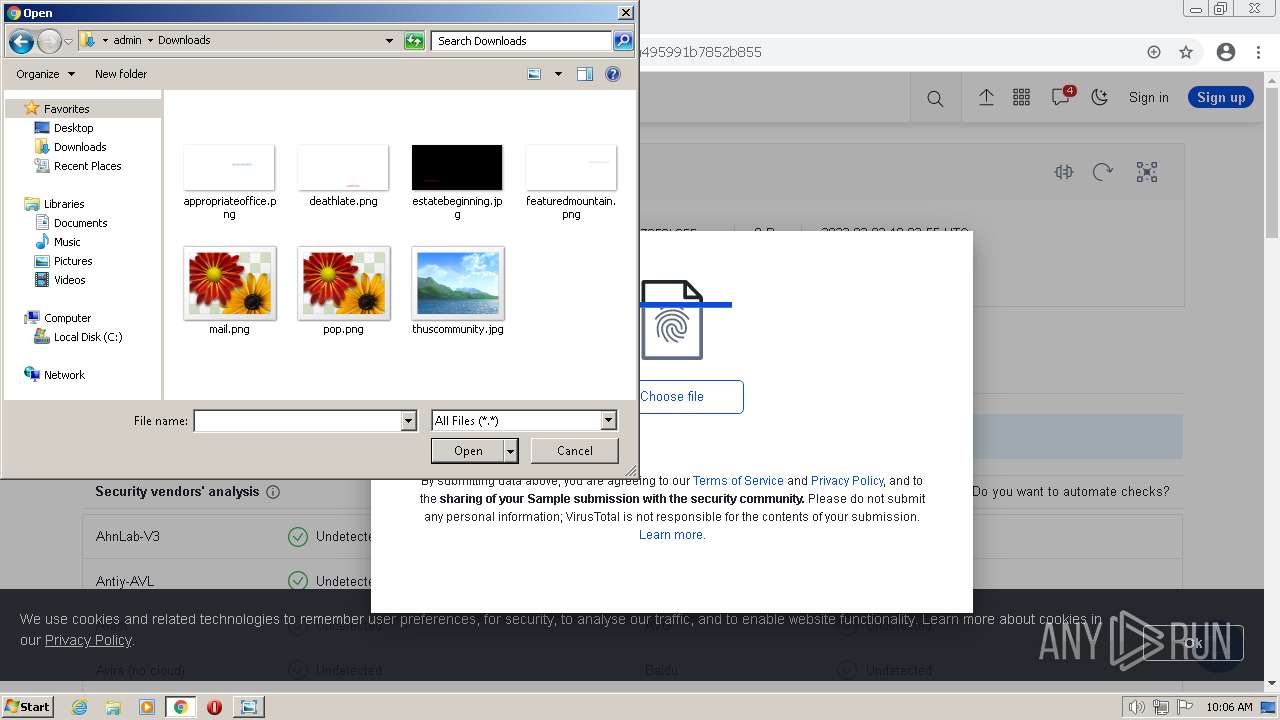The image size is (1280, 720).
Task: Bookmark this page with the star
Action: pos(1186,52)
